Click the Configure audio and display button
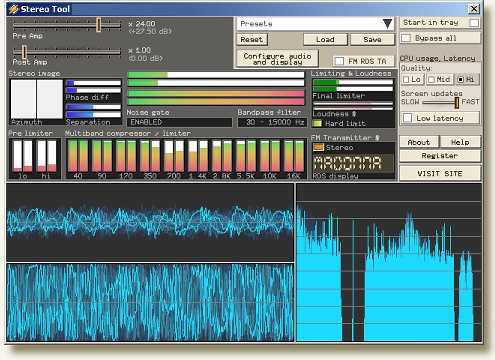This screenshot has height=360, width=495. coord(277,59)
